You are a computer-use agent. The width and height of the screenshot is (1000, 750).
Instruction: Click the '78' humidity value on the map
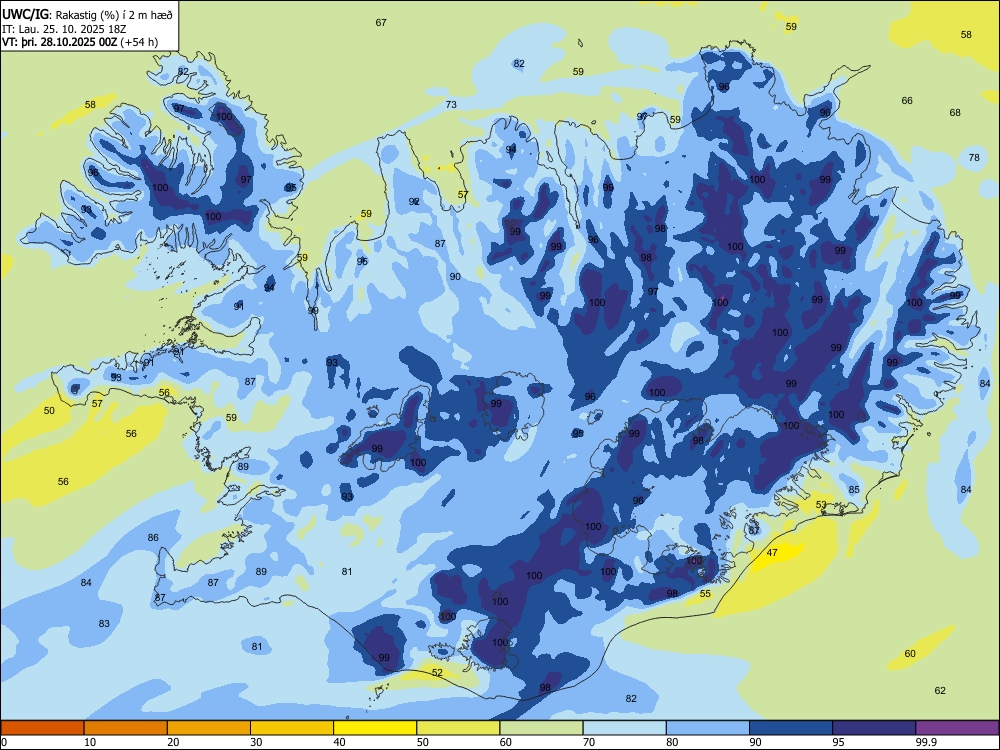(974, 157)
